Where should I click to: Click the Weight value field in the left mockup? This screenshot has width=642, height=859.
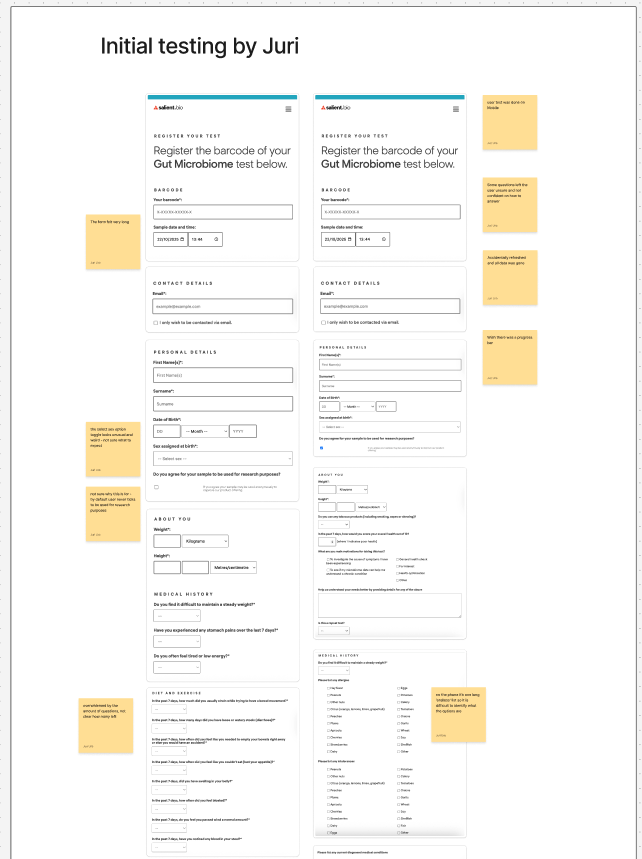(167, 541)
